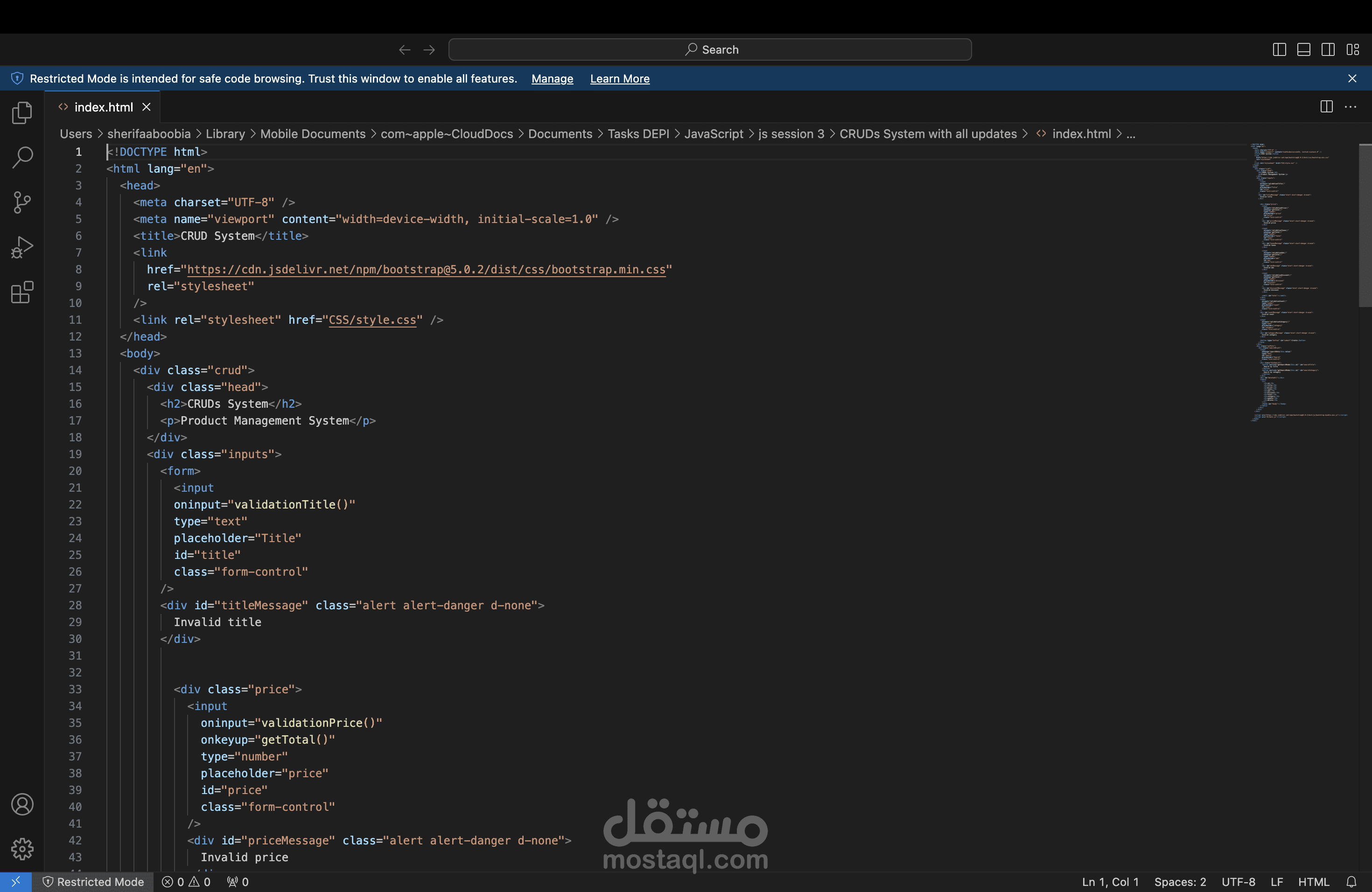Open the HTML language mode selector
The width and height of the screenshot is (1372, 892).
tap(1313, 882)
